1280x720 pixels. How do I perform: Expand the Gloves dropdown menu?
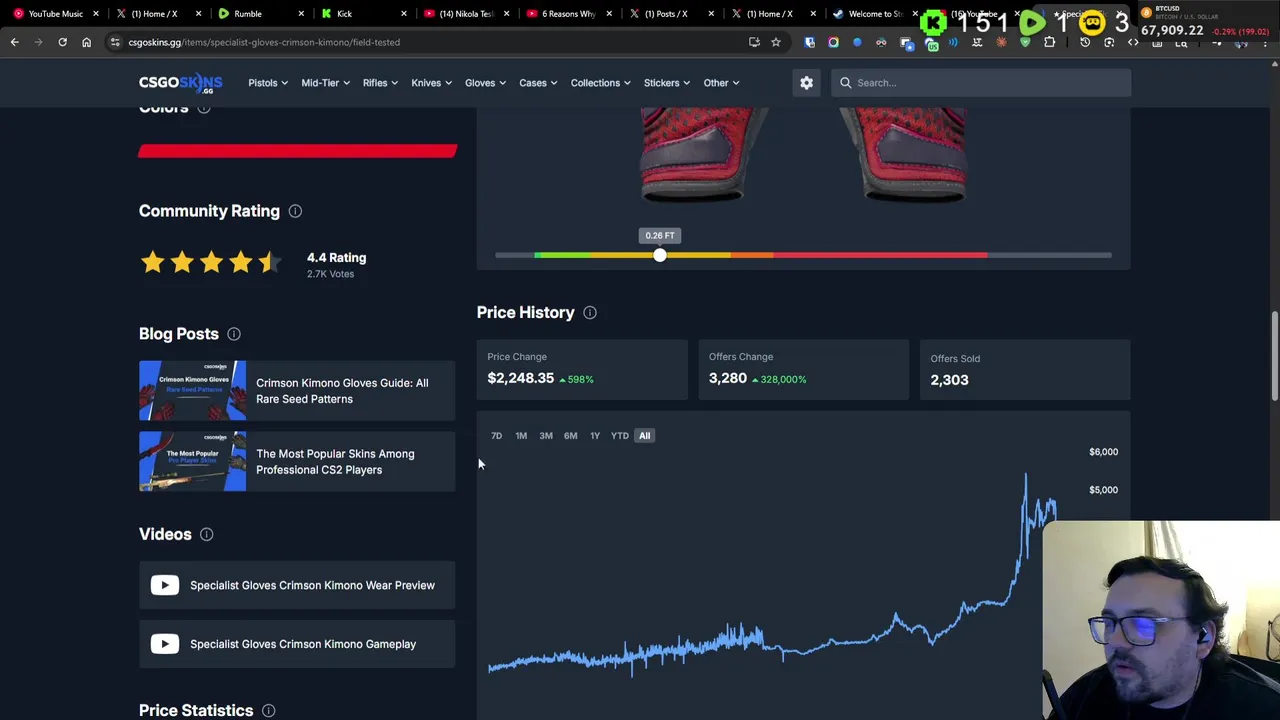(485, 83)
